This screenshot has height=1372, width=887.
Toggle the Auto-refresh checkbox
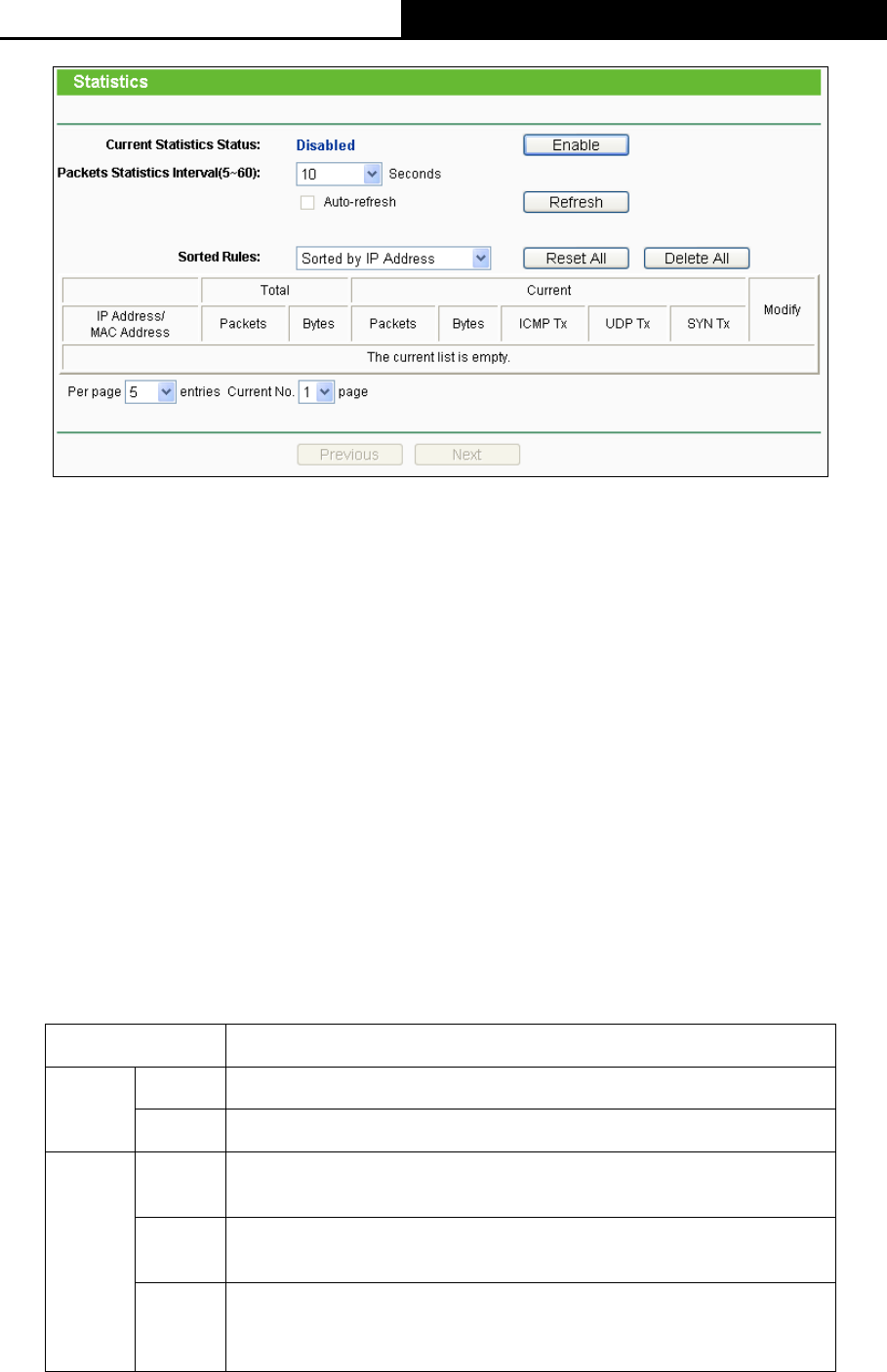click(x=307, y=203)
